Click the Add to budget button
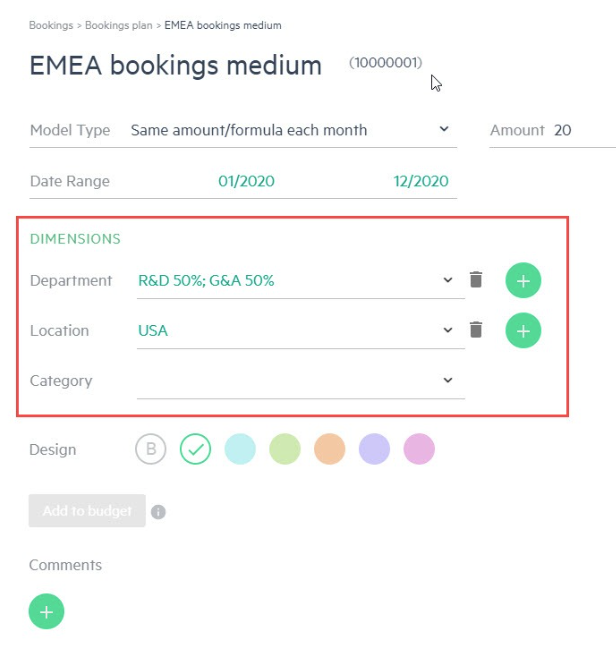The height and width of the screenshot is (650, 616). pos(87,511)
